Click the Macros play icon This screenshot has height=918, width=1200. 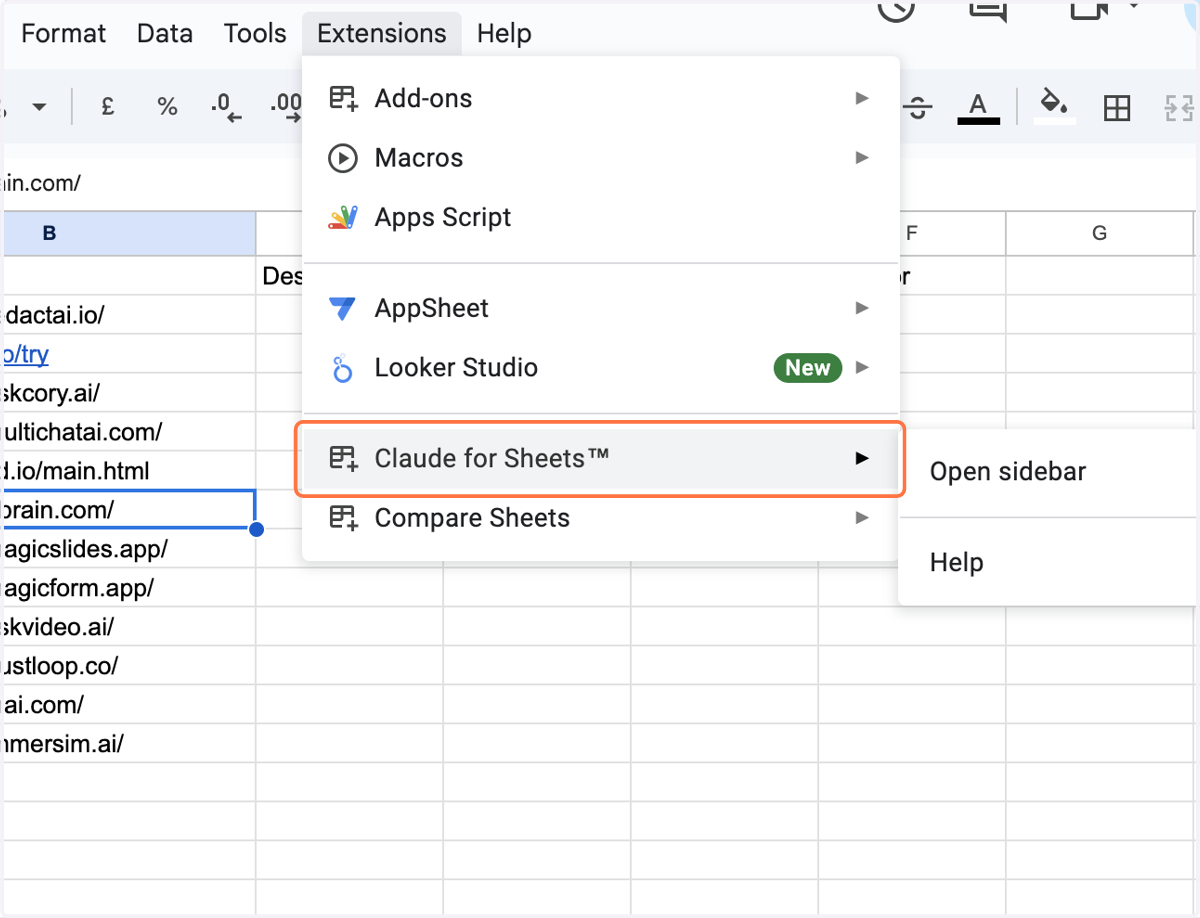pyautogui.click(x=343, y=158)
